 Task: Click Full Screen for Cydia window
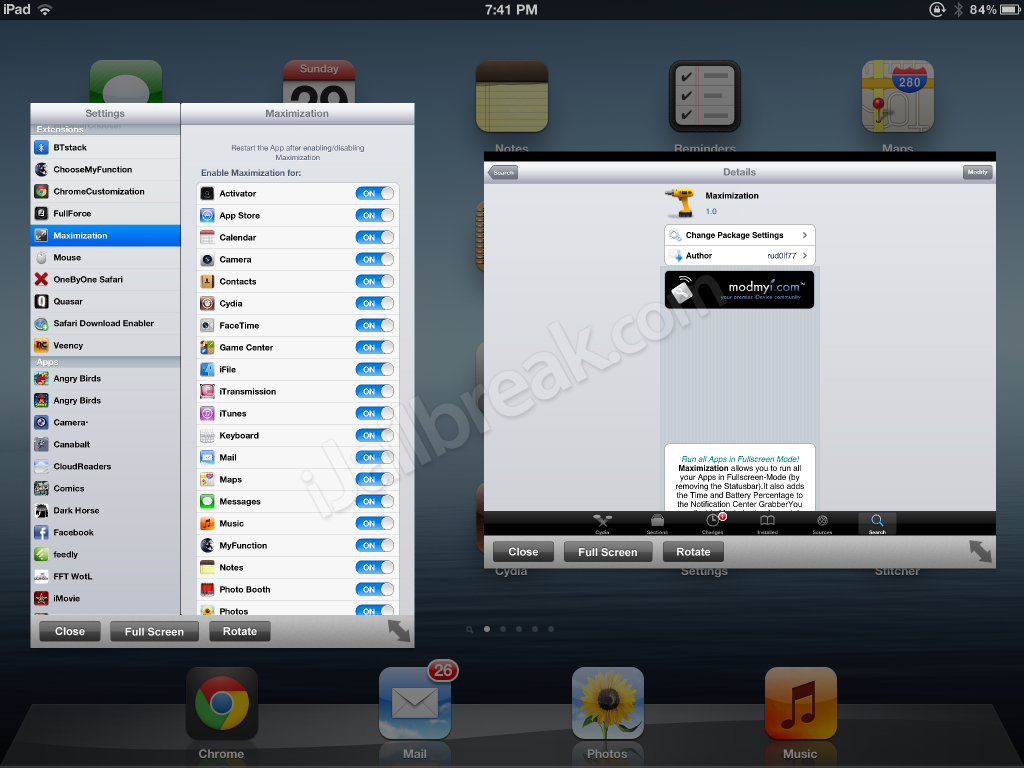click(607, 552)
